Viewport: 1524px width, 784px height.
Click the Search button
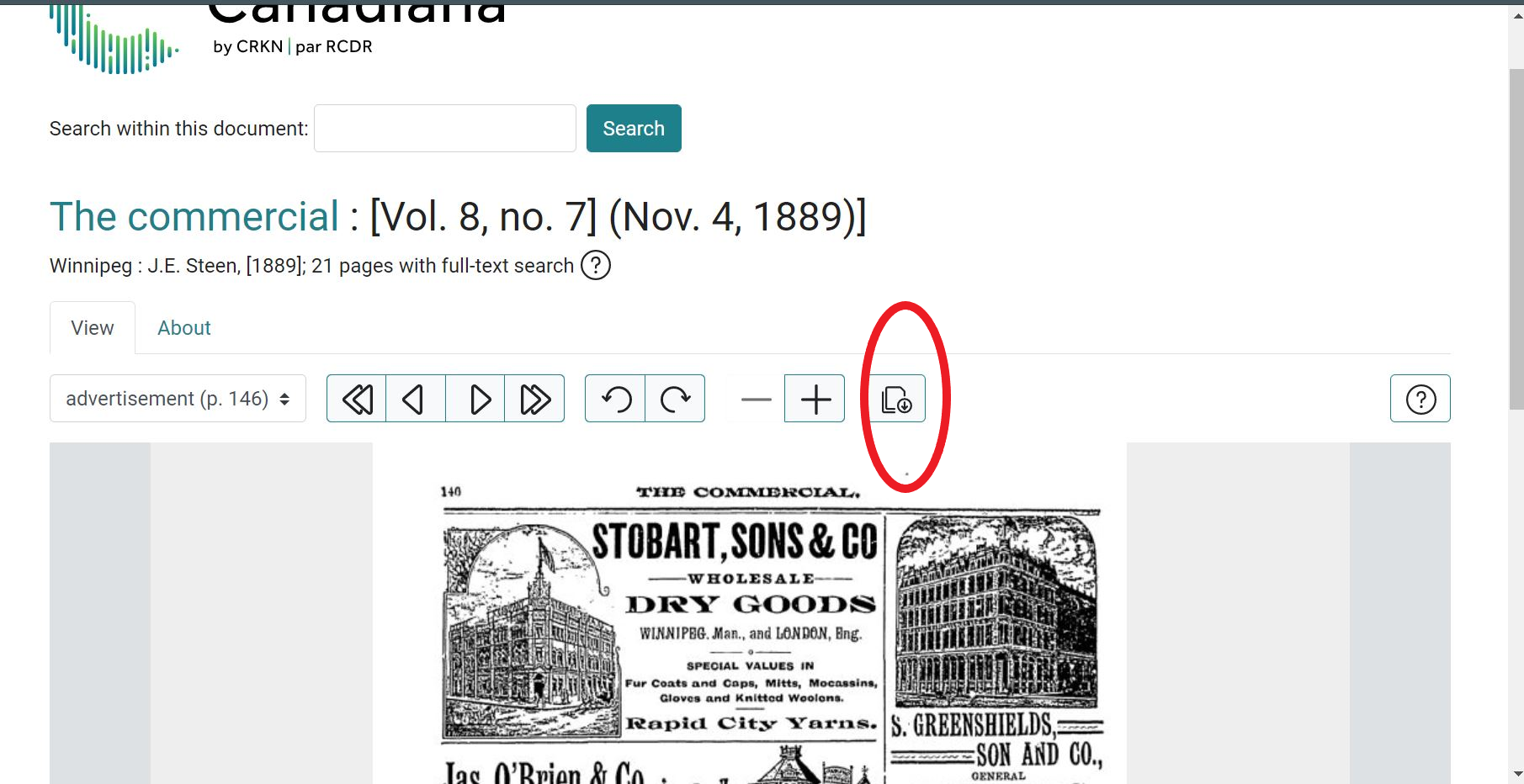(634, 129)
